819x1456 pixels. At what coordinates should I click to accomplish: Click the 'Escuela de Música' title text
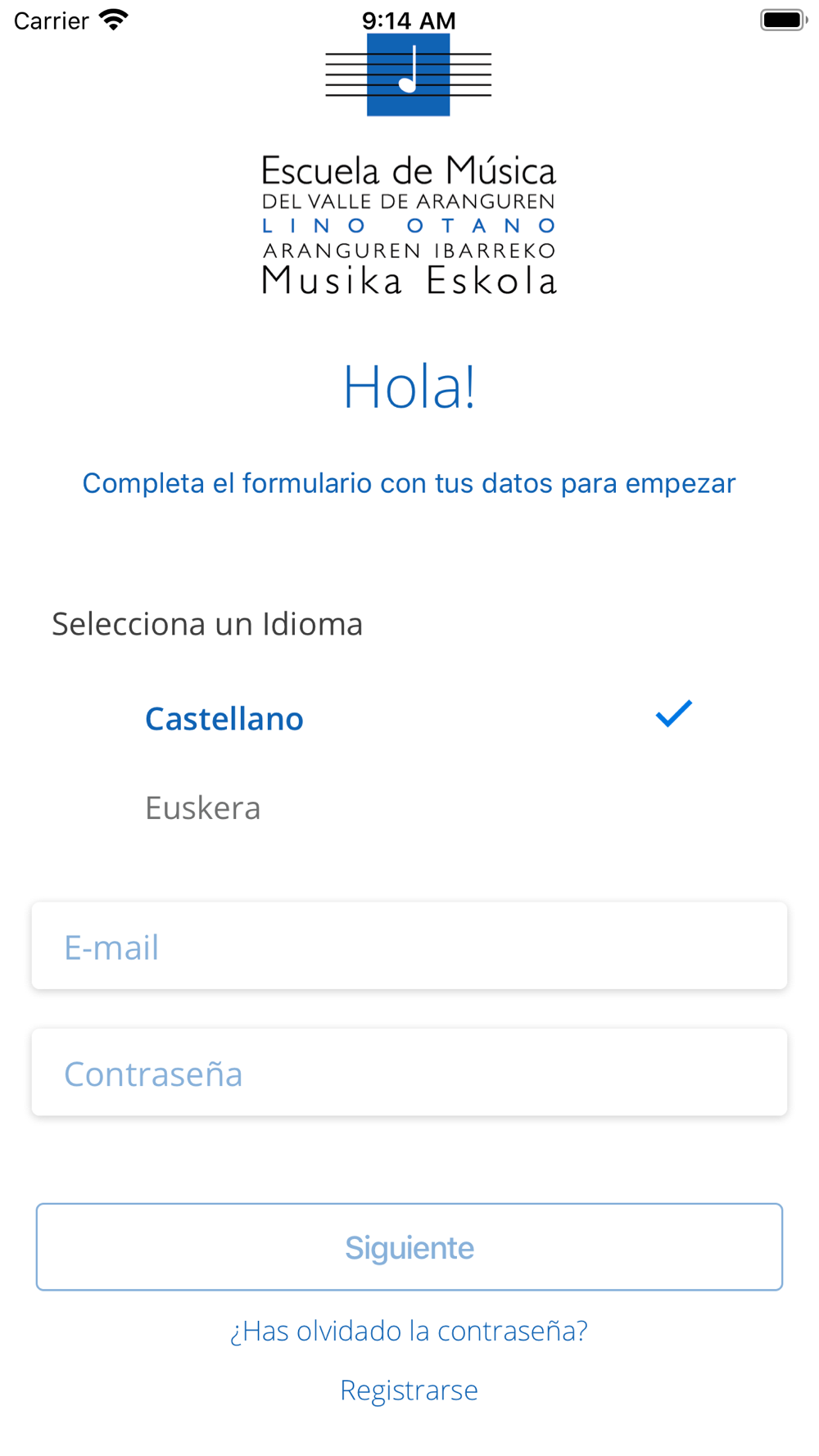coord(409,171)
